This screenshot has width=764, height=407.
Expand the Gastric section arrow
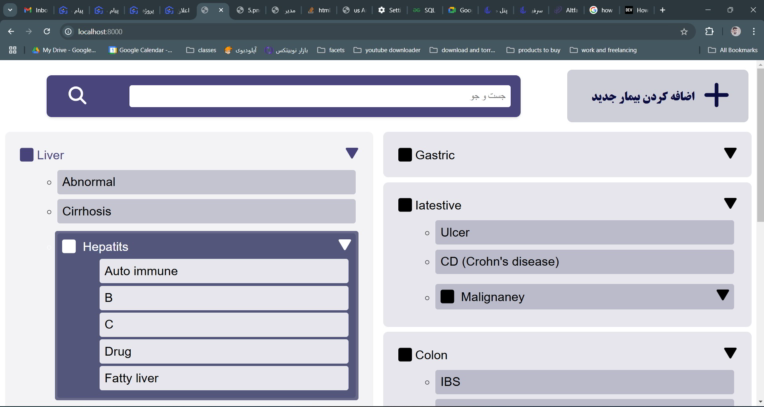730,153
